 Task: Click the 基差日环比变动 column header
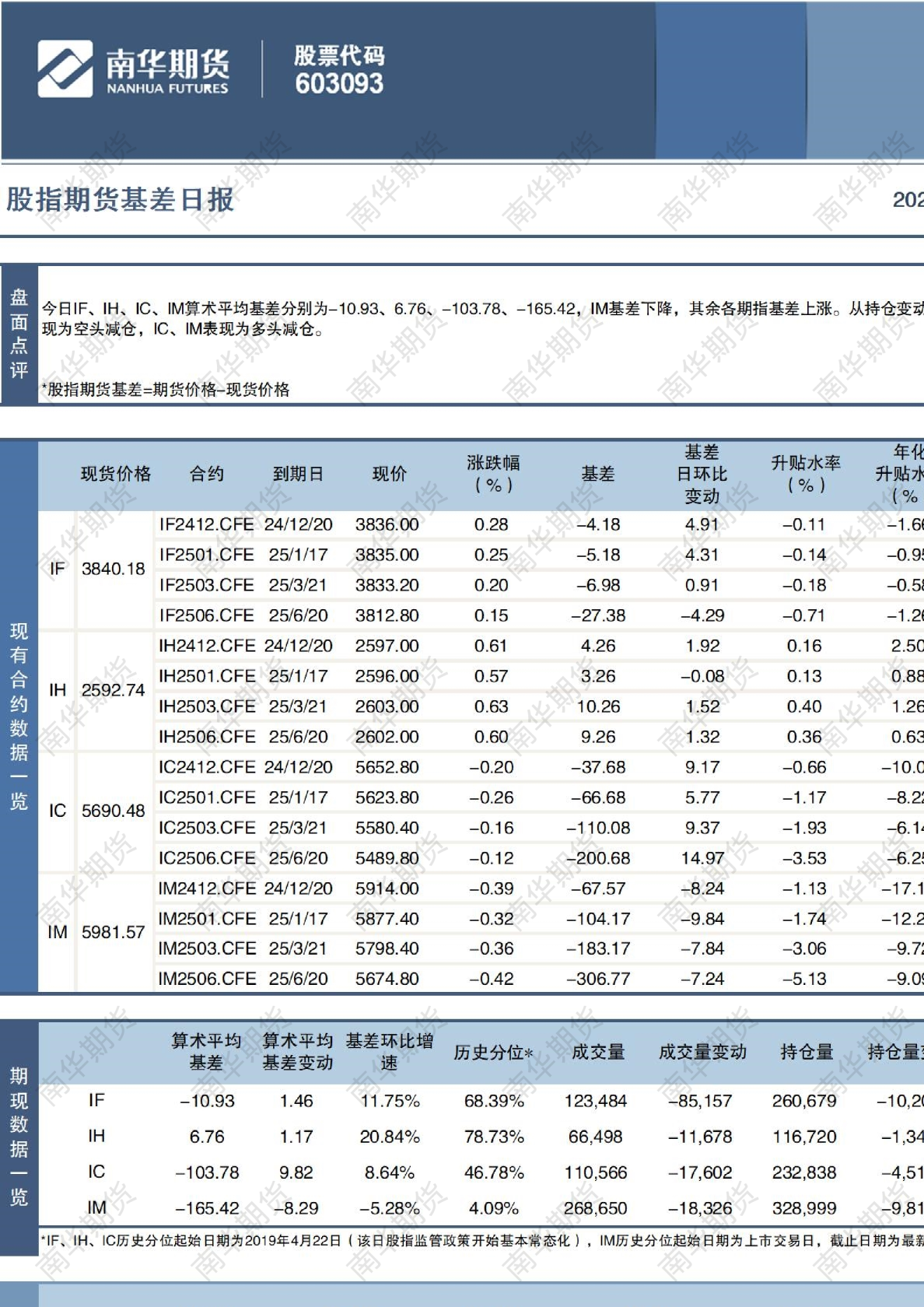(702, 474)
